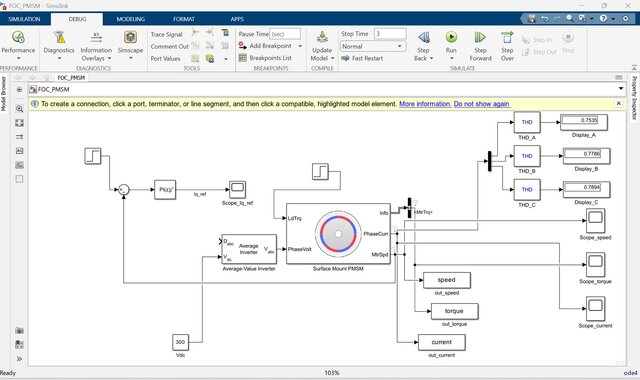The height and width of the screenshot is (380, 640).
Task: Select the Scope_Iq_ref block
Action: (238, 190)
